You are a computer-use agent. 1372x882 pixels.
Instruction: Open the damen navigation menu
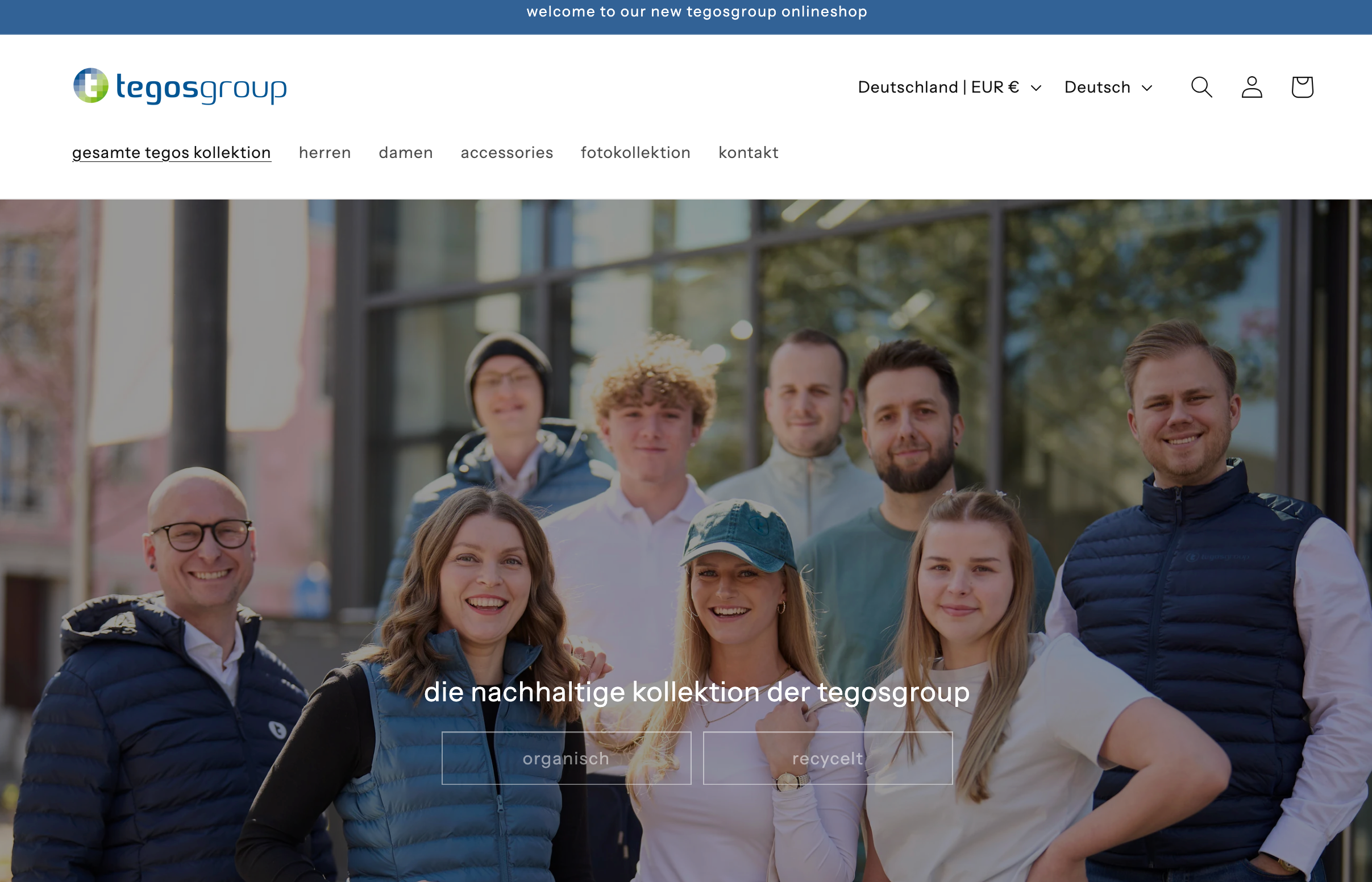[405, 152]
